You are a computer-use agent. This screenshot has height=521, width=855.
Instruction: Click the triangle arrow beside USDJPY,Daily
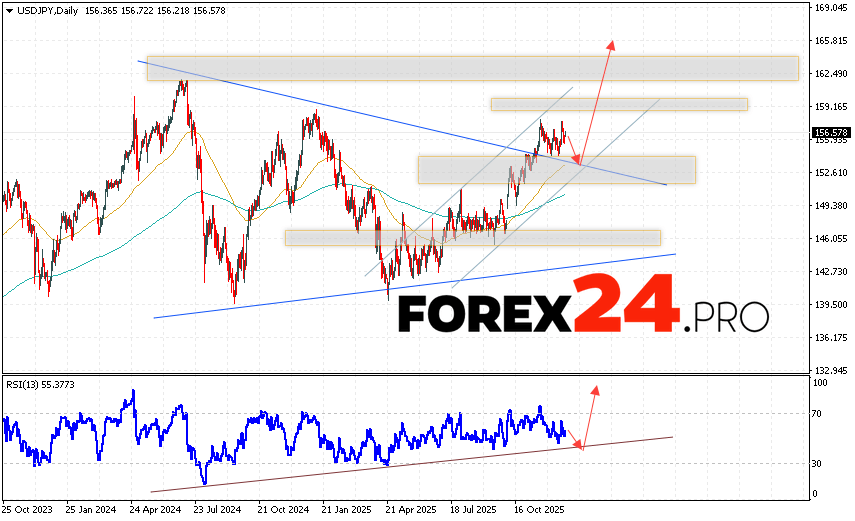pyautogui.click(x=9, y=8)
